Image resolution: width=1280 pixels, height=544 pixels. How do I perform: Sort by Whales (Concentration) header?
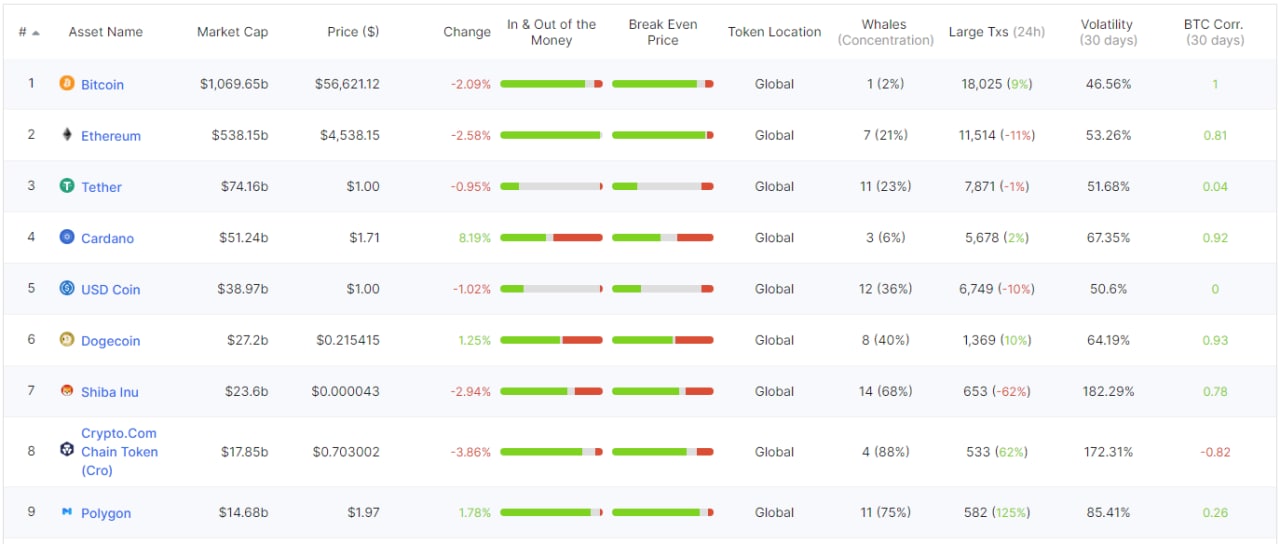click(x=885, y=32)
